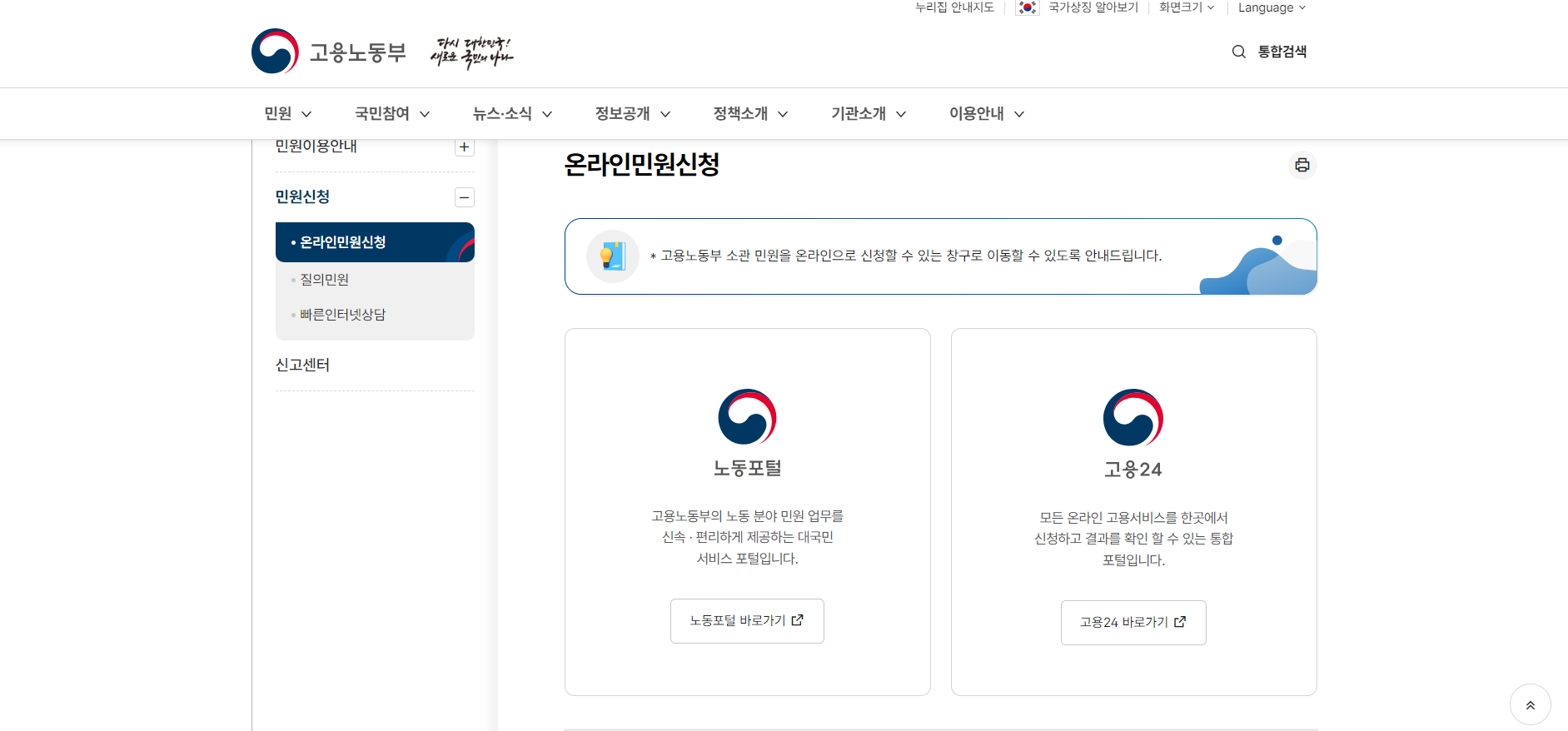Click the 다시 대한민국 slogan image

[471, 52]
